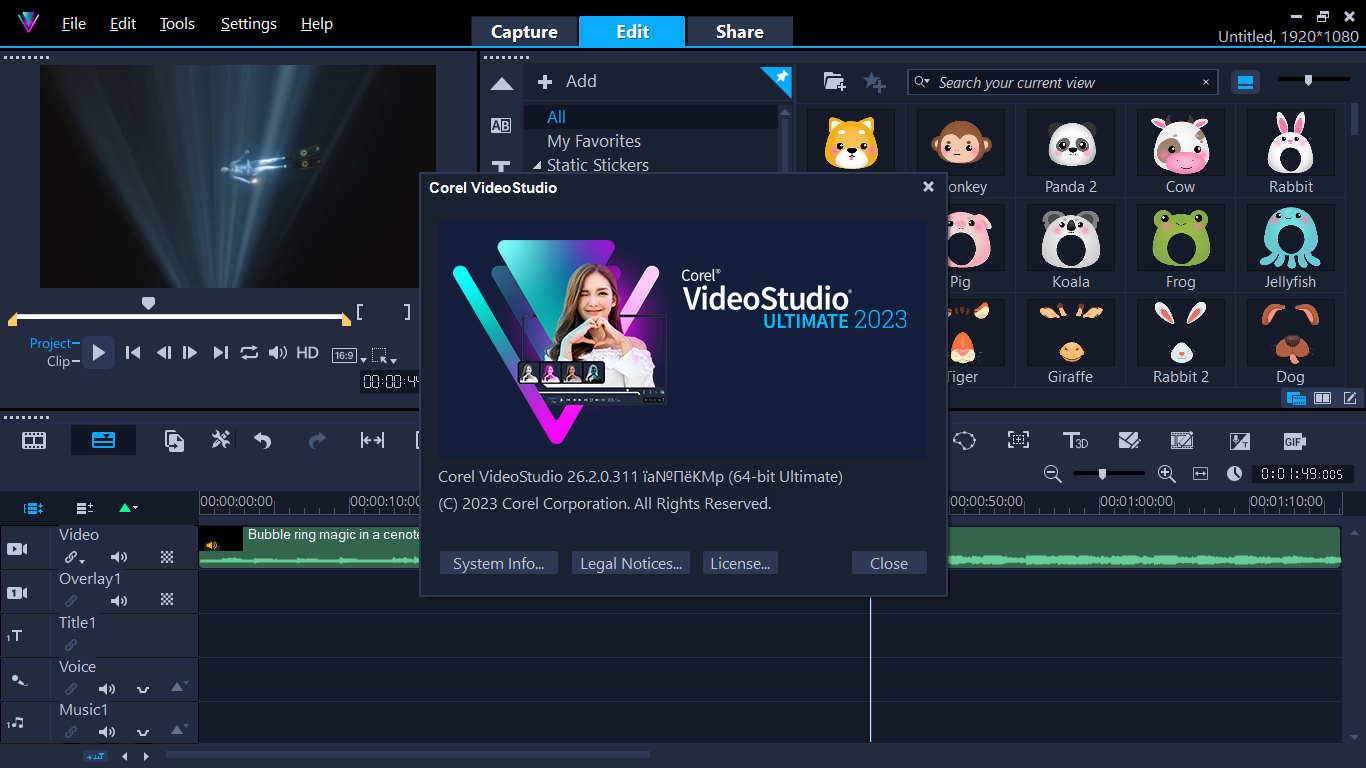The height and width of the screenshot is (768, 1366).
Task: Click the License... button in dialog
Action: click(x=740, y=563)
